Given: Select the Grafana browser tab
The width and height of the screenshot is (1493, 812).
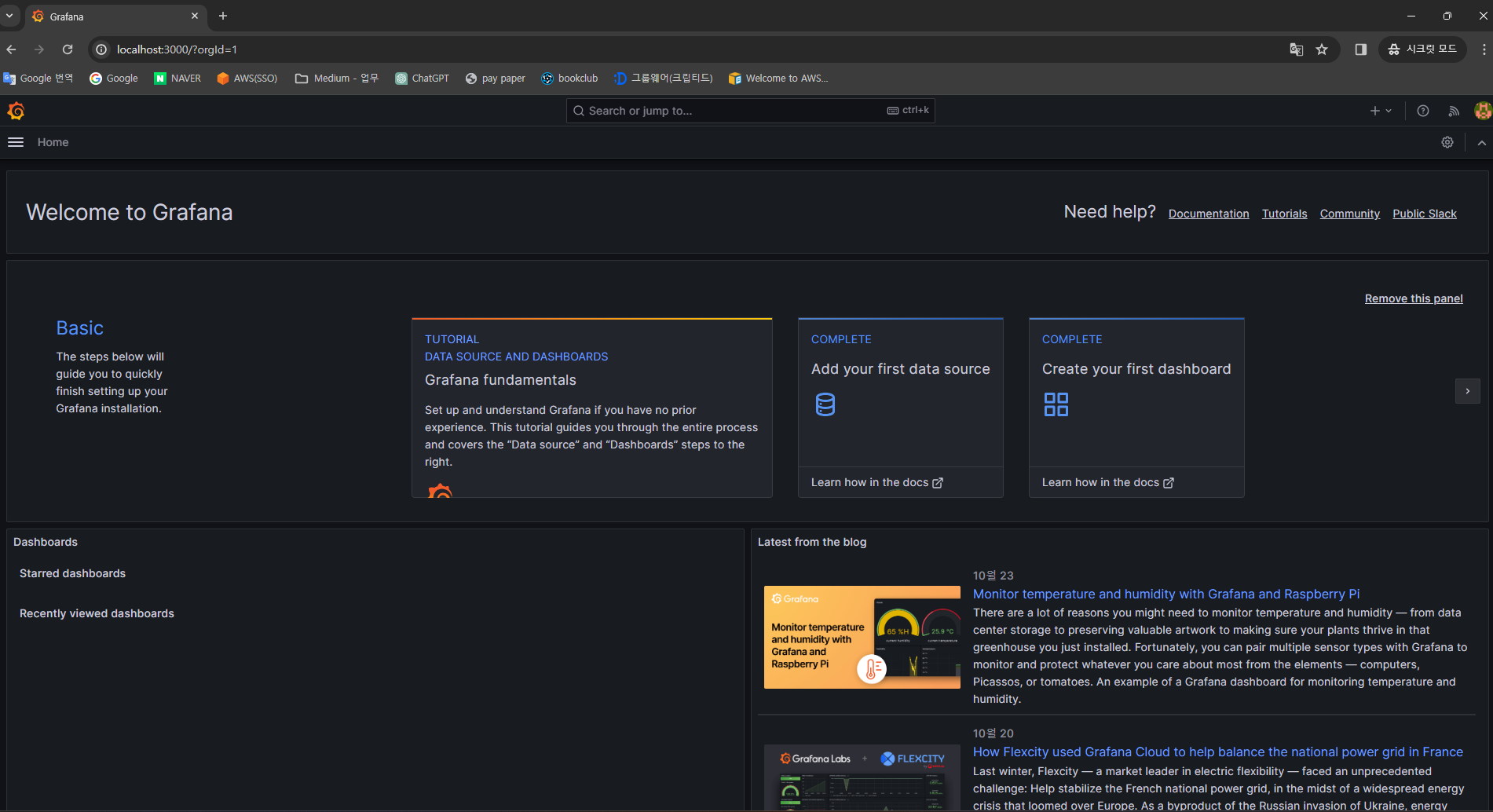Looking at the screenshot, I should point(116,16).
